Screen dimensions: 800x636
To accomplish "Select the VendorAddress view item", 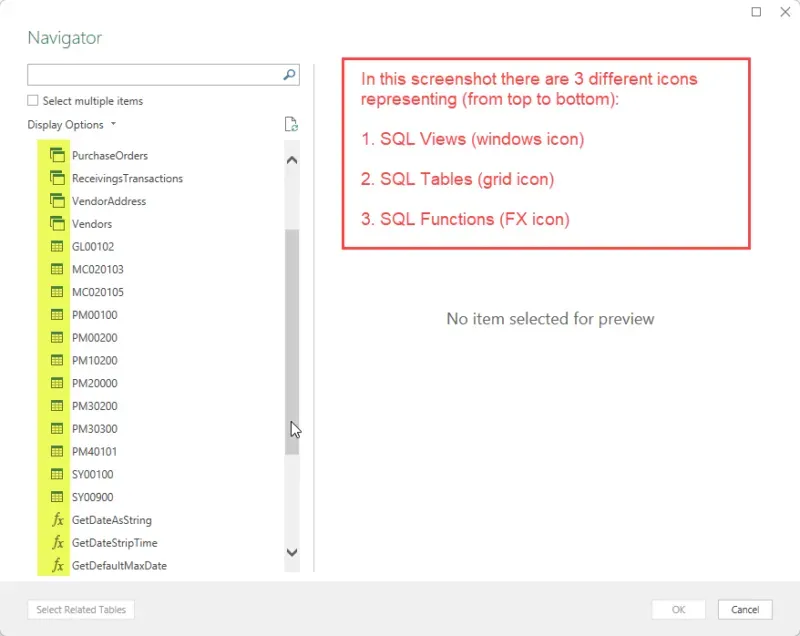I will coord(109,201).
